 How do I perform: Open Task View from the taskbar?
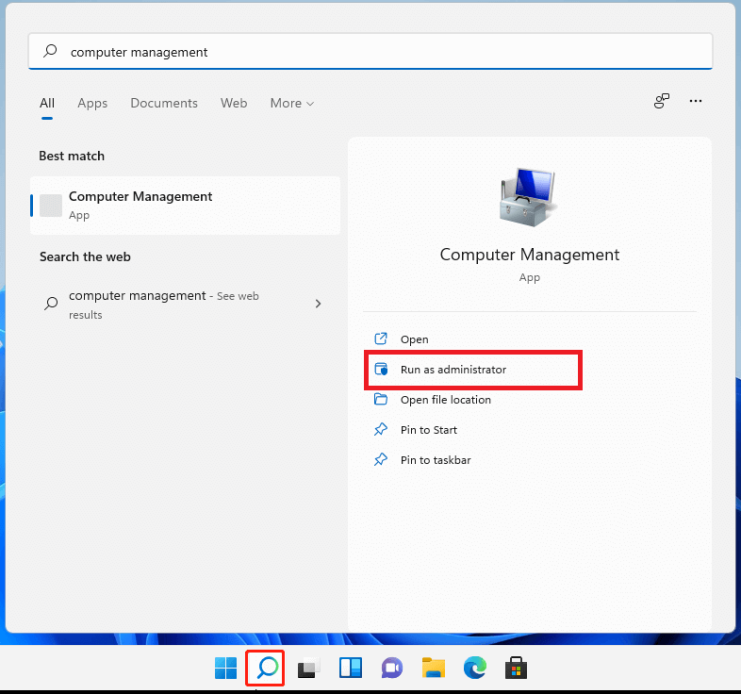click(308, 668)
